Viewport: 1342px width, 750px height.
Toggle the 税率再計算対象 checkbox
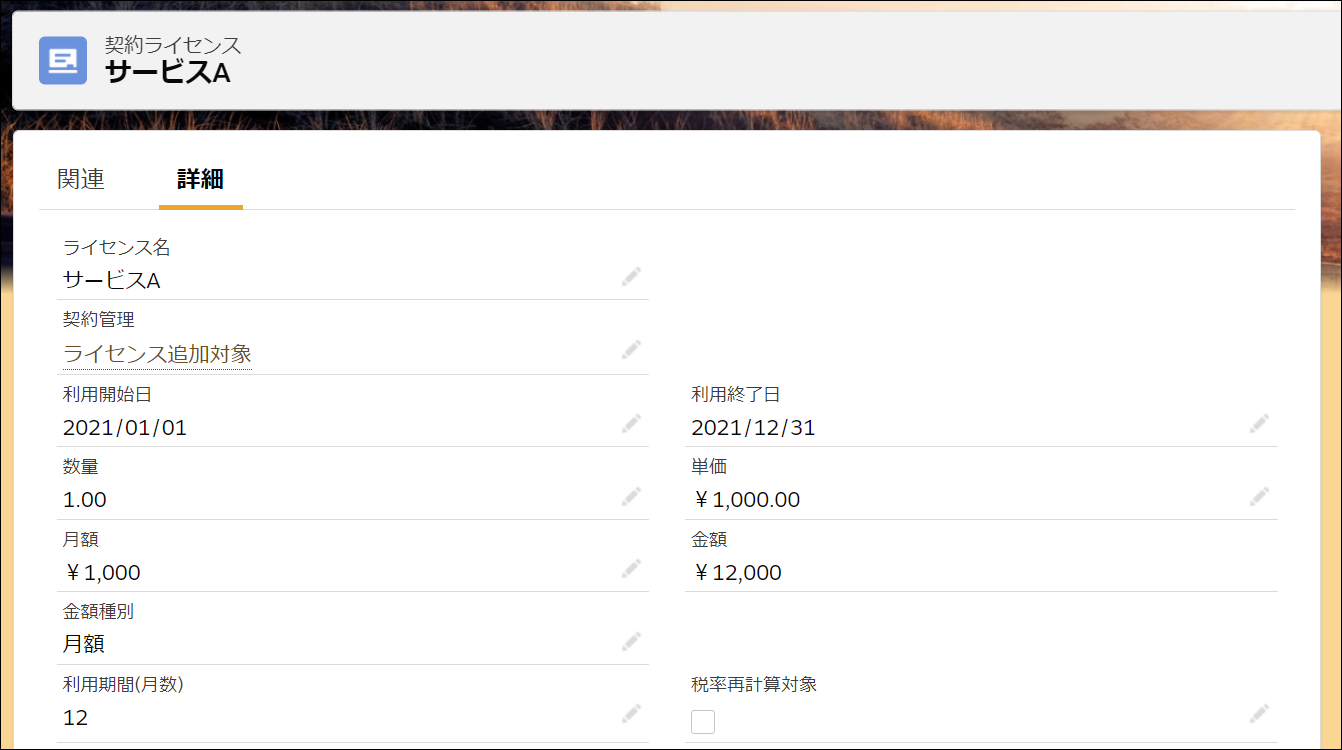point(703,721)
